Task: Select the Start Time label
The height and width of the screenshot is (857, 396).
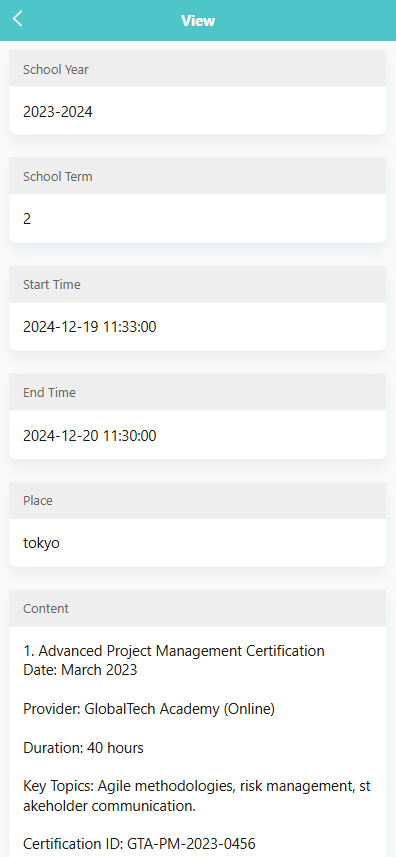Action: (51, 285)
